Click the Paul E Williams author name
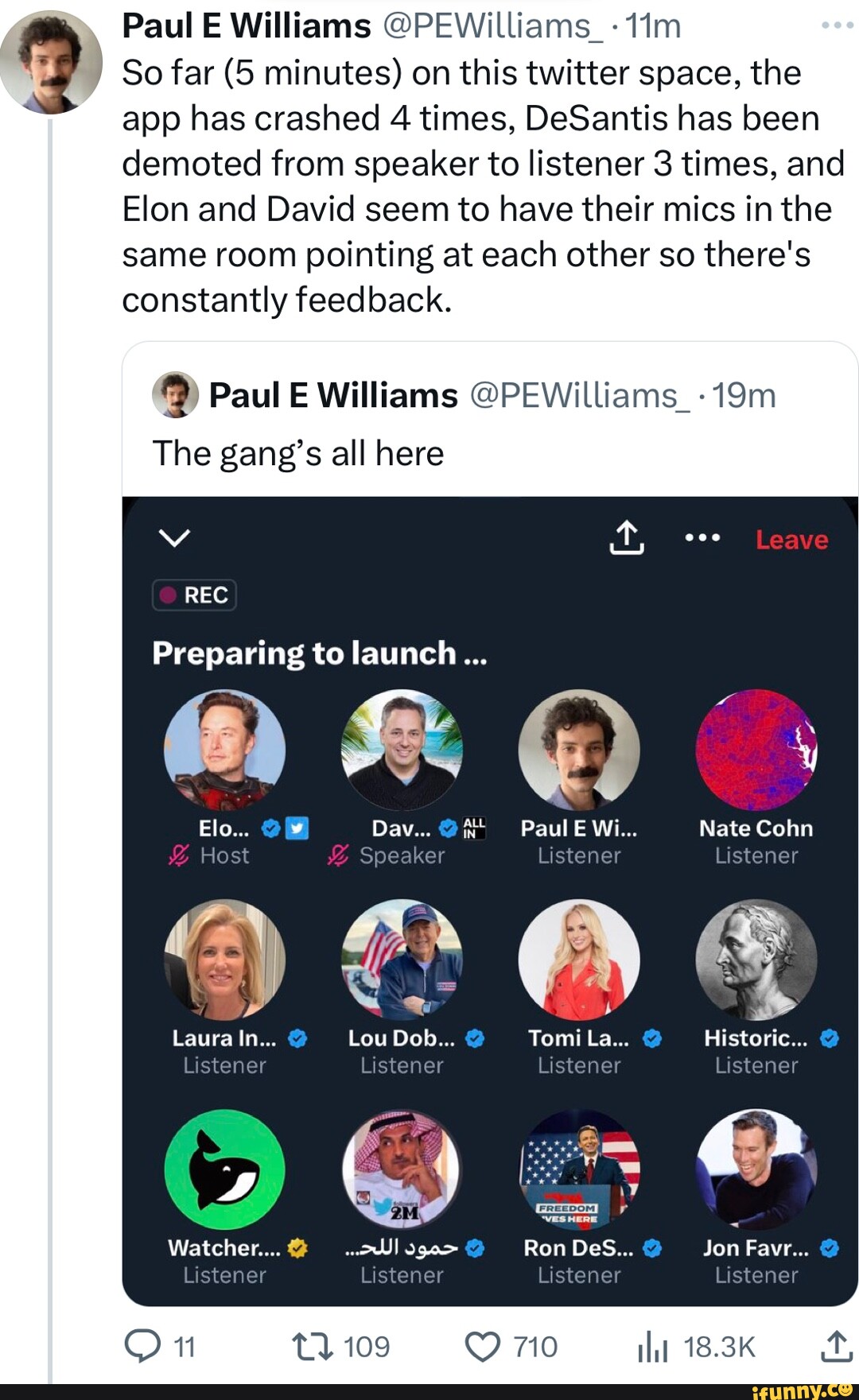859x1400 pixels. click(247, 25)
